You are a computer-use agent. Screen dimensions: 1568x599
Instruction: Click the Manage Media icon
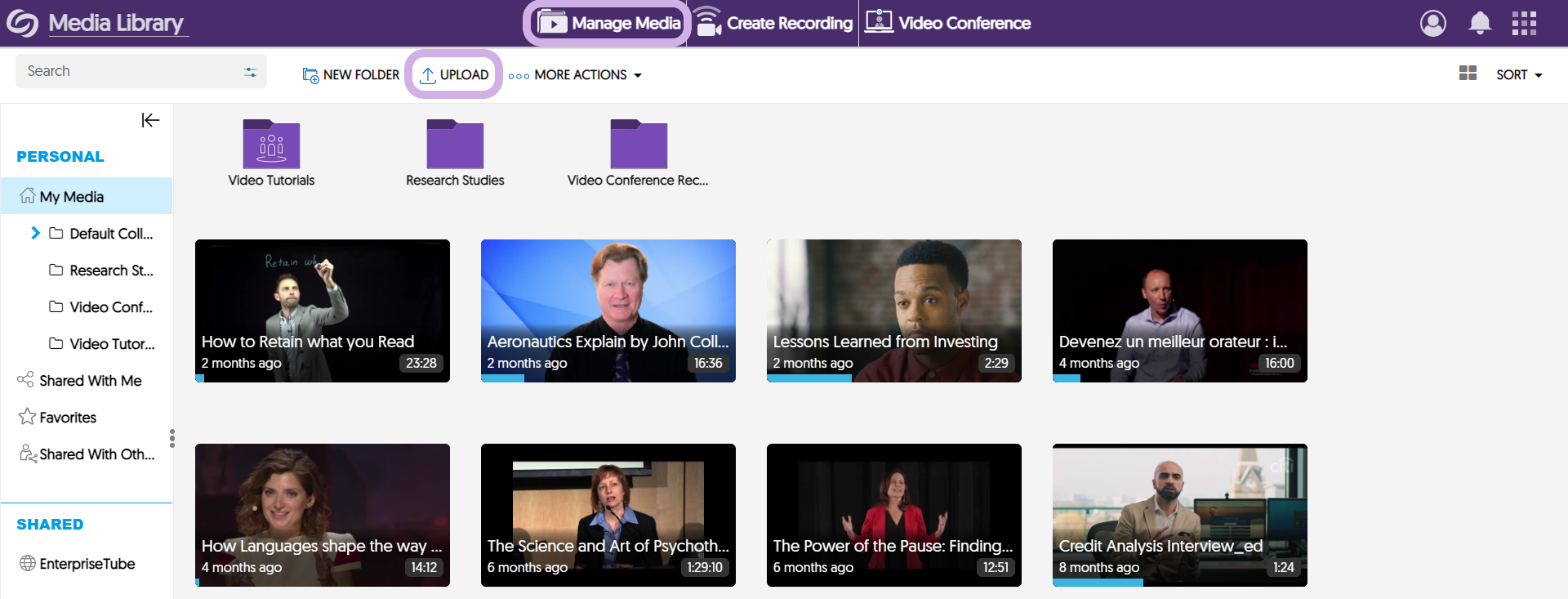552,23
